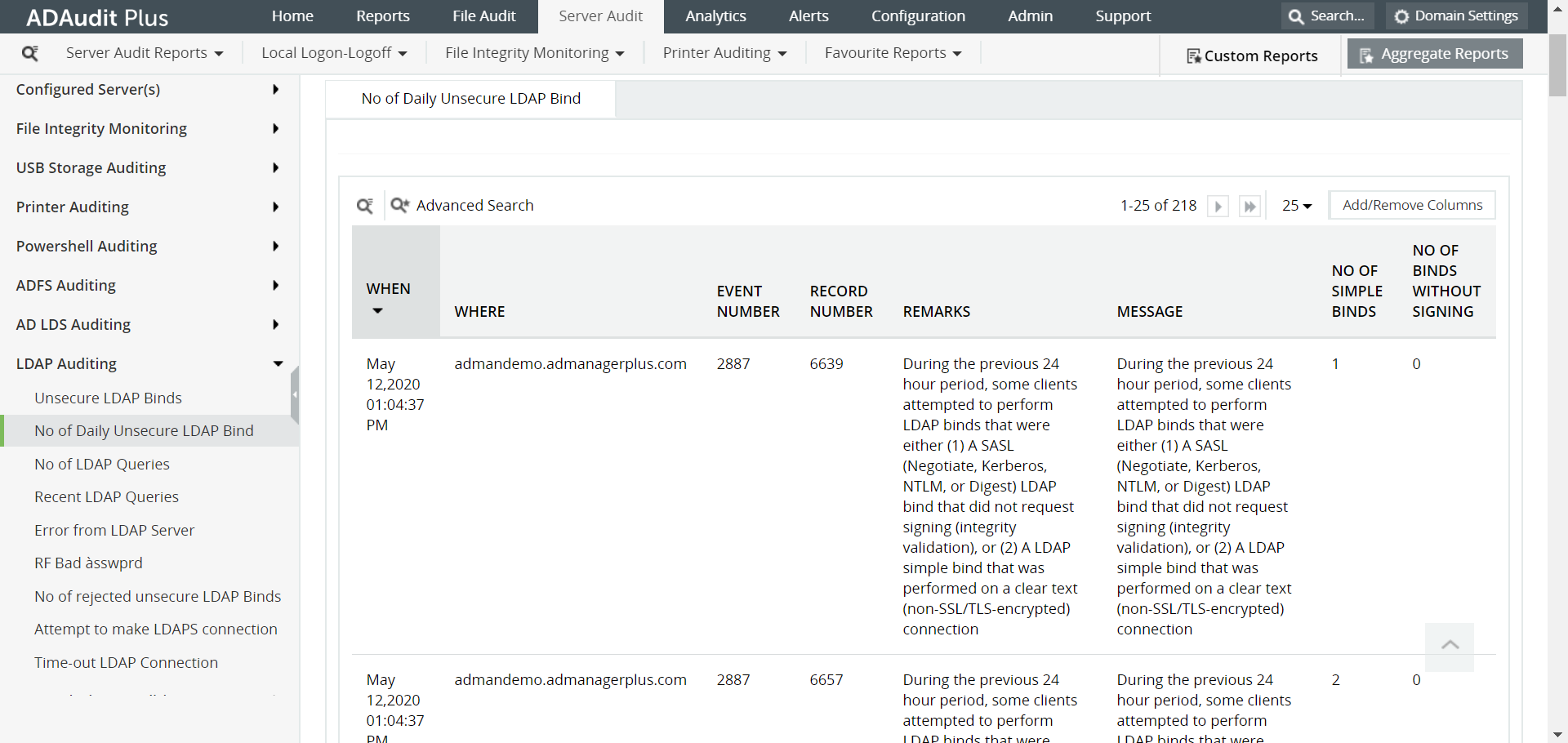Open Time-out LDAP Connection report
Screen dimensions: 1568x743
(126, 662)
